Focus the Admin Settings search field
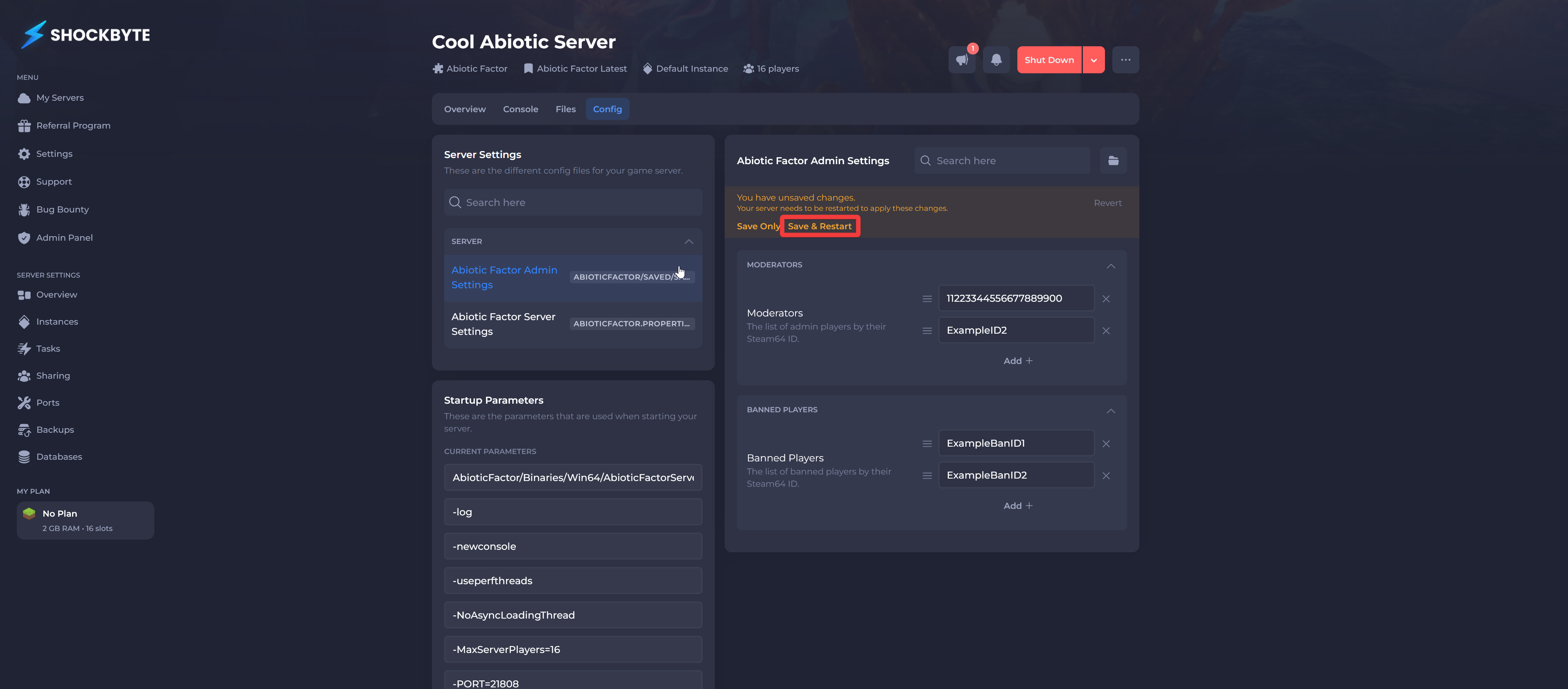The image size is (1568, 689). [x=1002, y=161]
